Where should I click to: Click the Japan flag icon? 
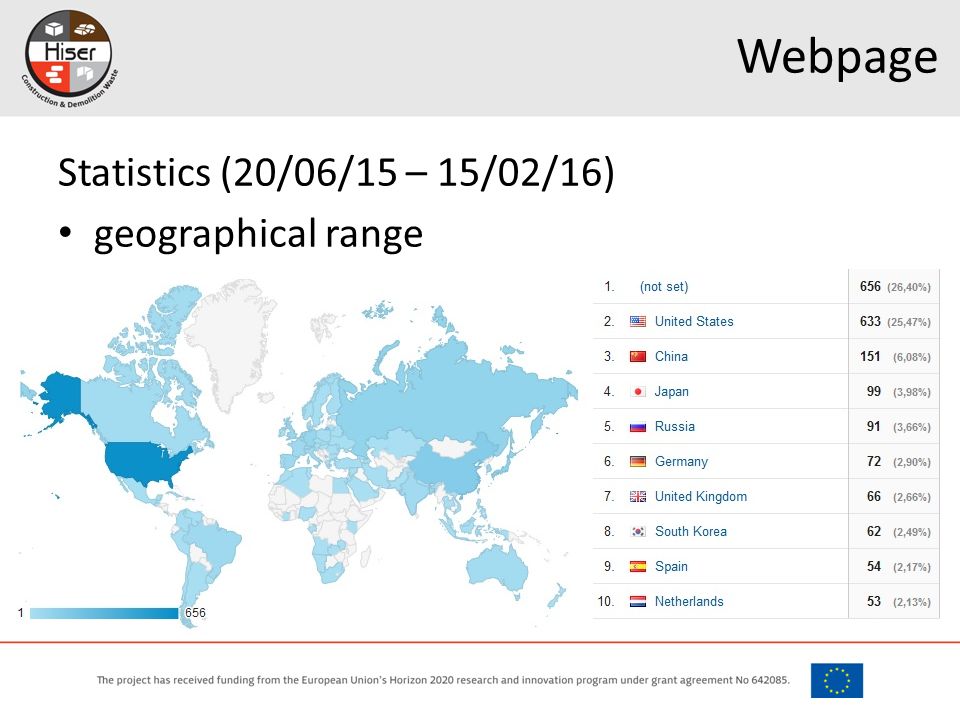tap(638, 391)
